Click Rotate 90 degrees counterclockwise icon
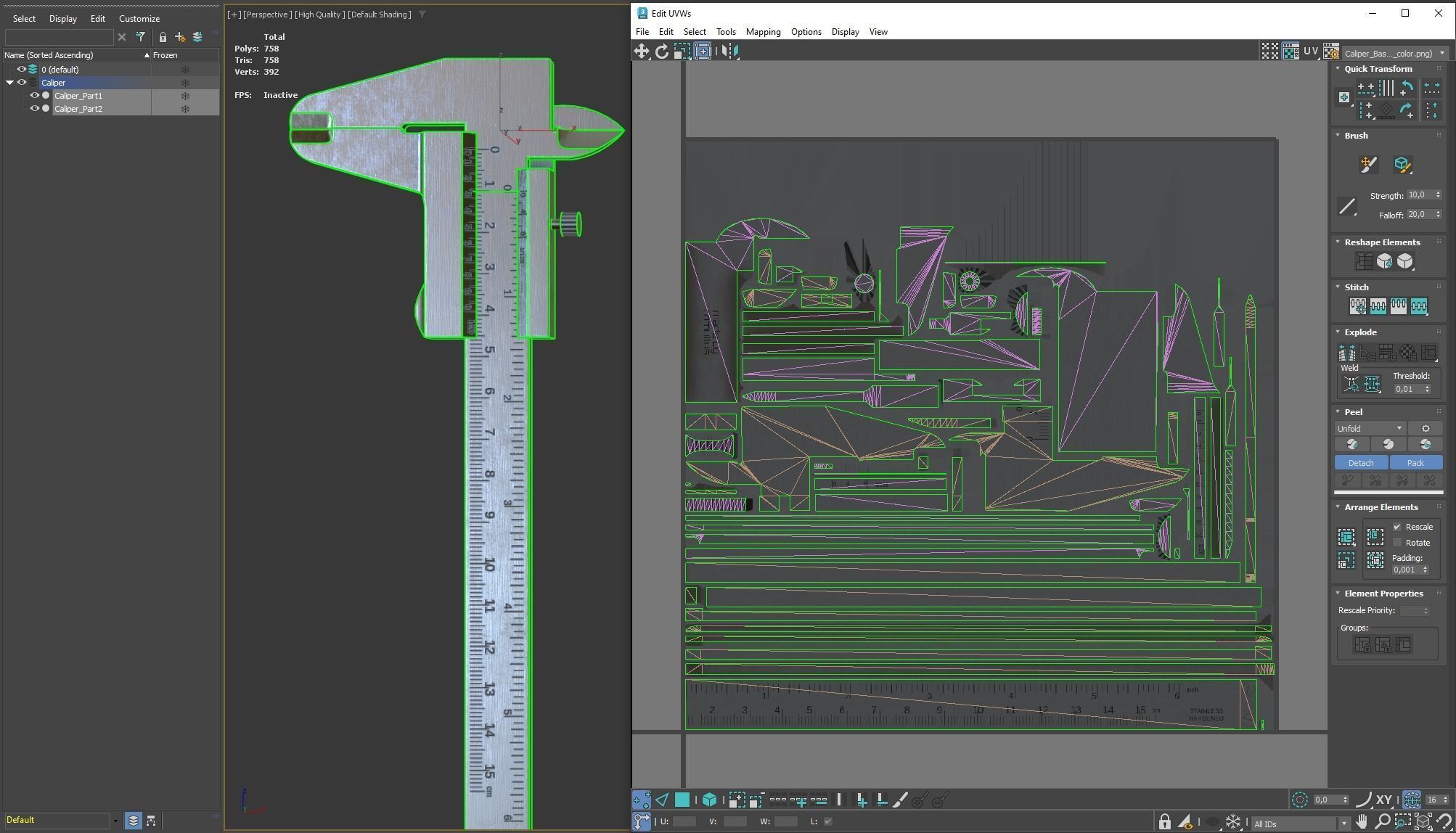Image resolution: width=1456 pixels, height=833 pixels. pos(1407,88)
